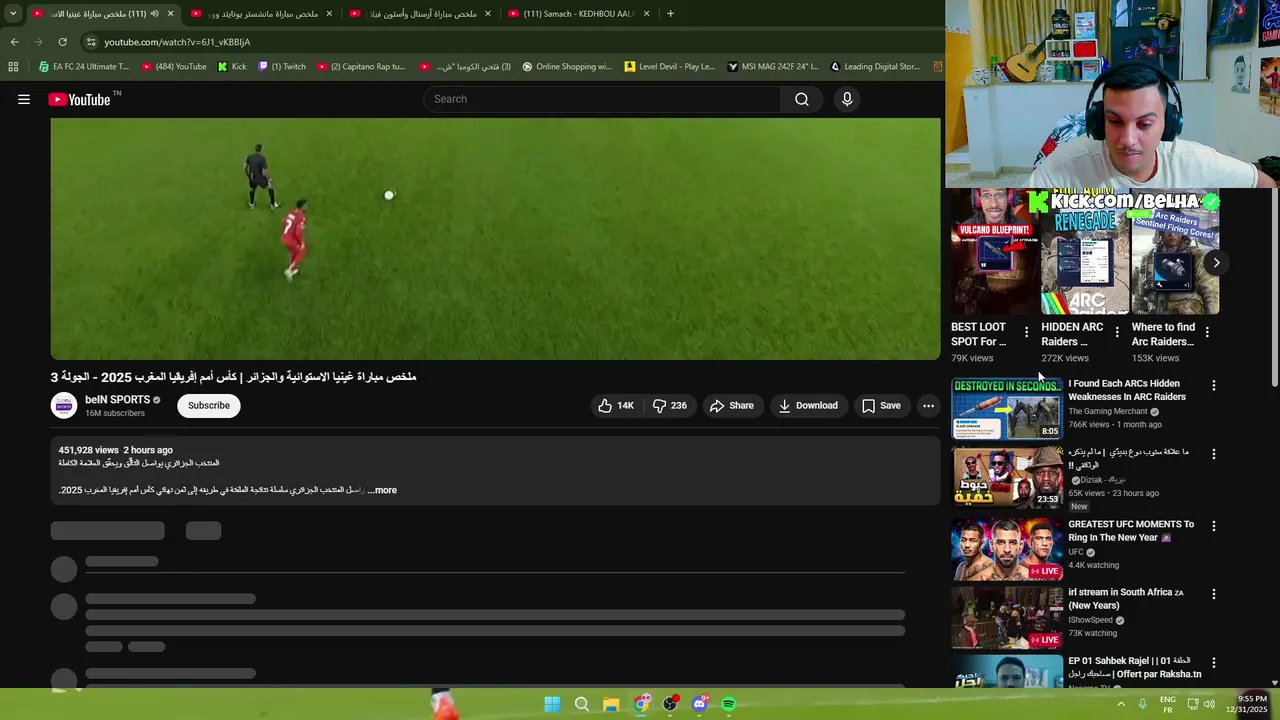The width and height of the screenshot is (1280, 720).
Task: Open the Kick bookmark
Action: coord(232,67)
